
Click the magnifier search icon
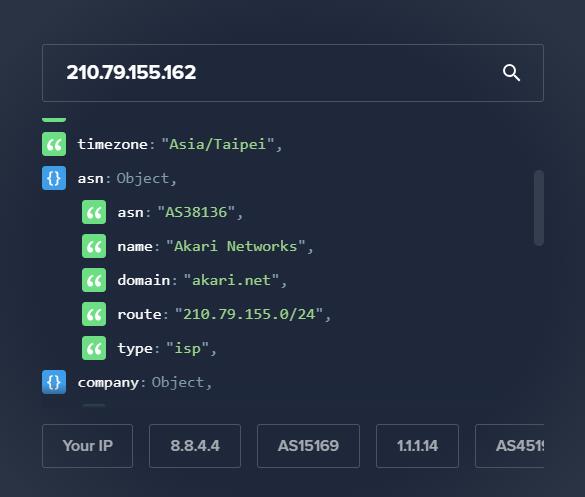coord(511,72)
